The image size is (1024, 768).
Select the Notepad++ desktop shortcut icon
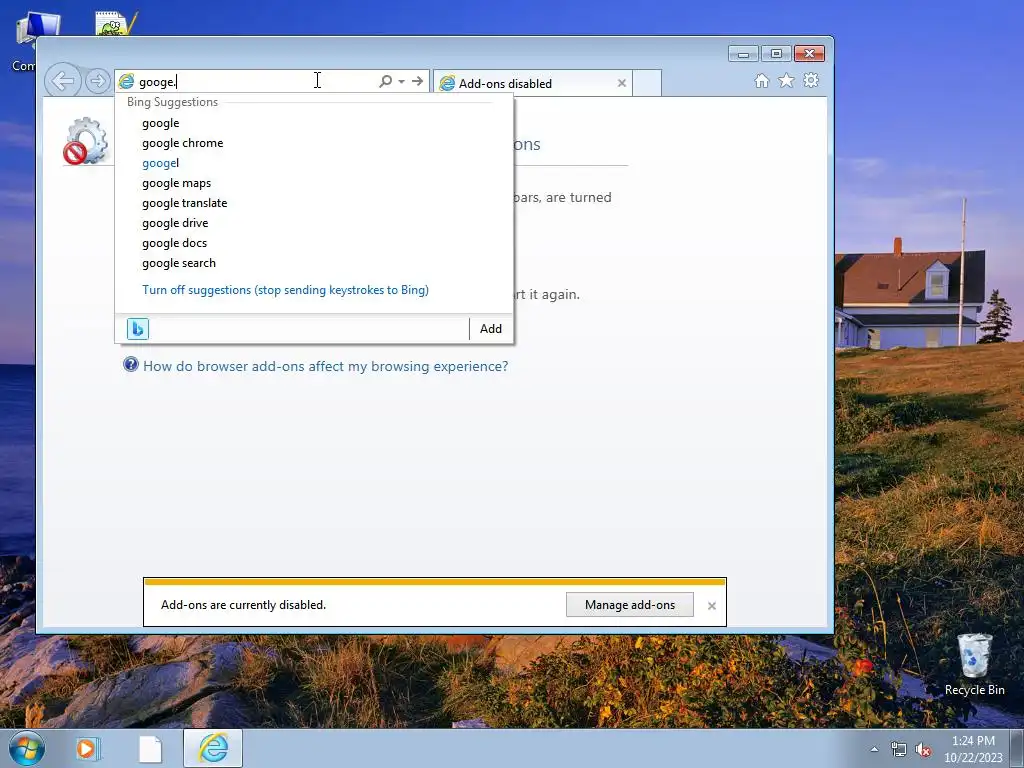116,23
